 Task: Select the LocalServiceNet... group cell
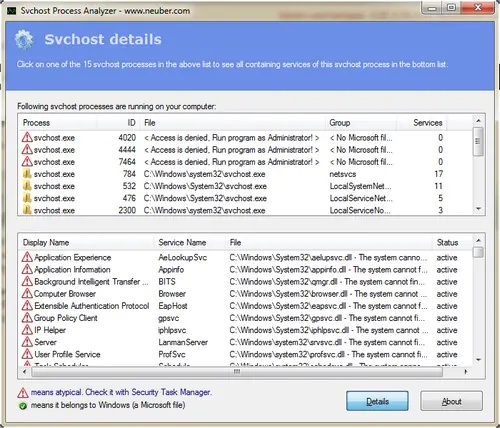point(361,198)
